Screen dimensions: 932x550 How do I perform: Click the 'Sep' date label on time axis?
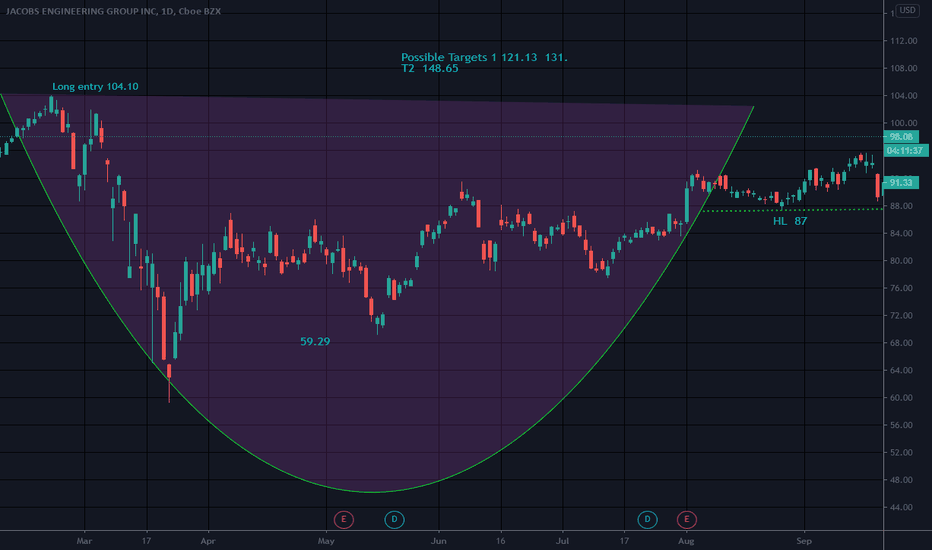(x=804, y=541)
